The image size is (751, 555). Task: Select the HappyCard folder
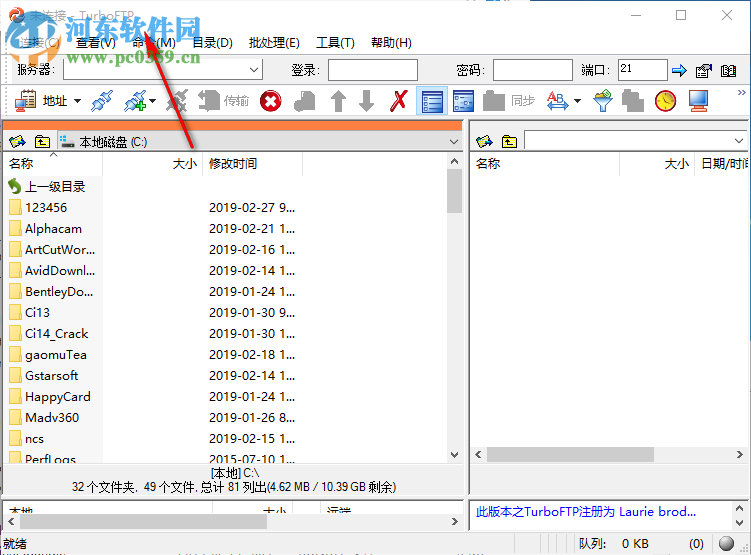(50, 396)
